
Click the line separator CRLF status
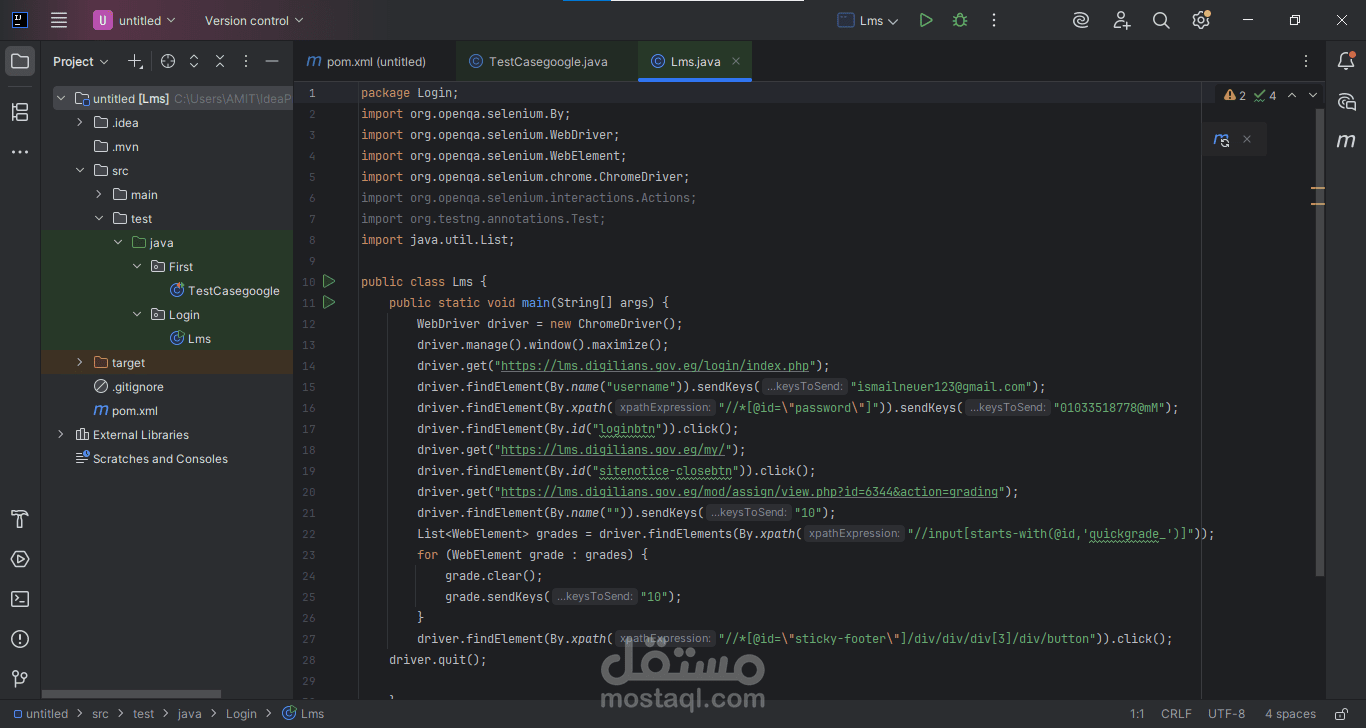pyautogui.click(x=1176, y=714)
